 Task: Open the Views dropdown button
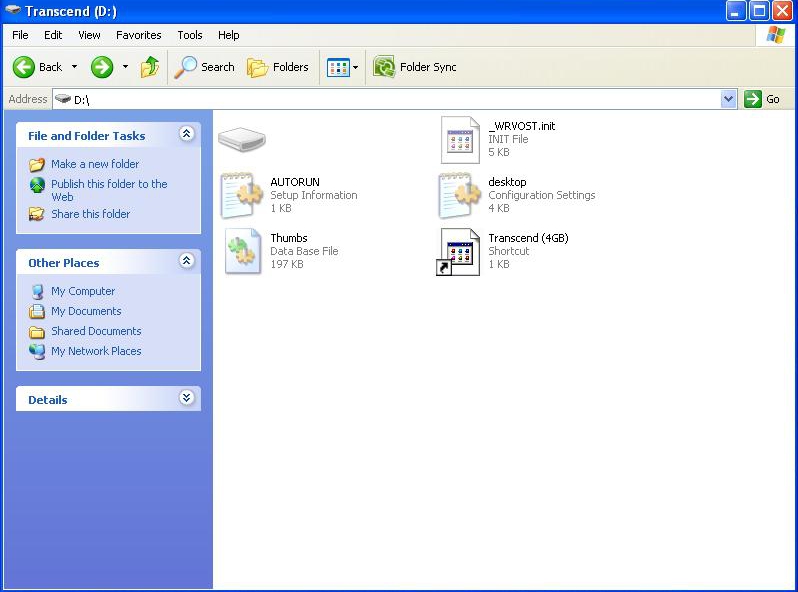pos(342,67)
